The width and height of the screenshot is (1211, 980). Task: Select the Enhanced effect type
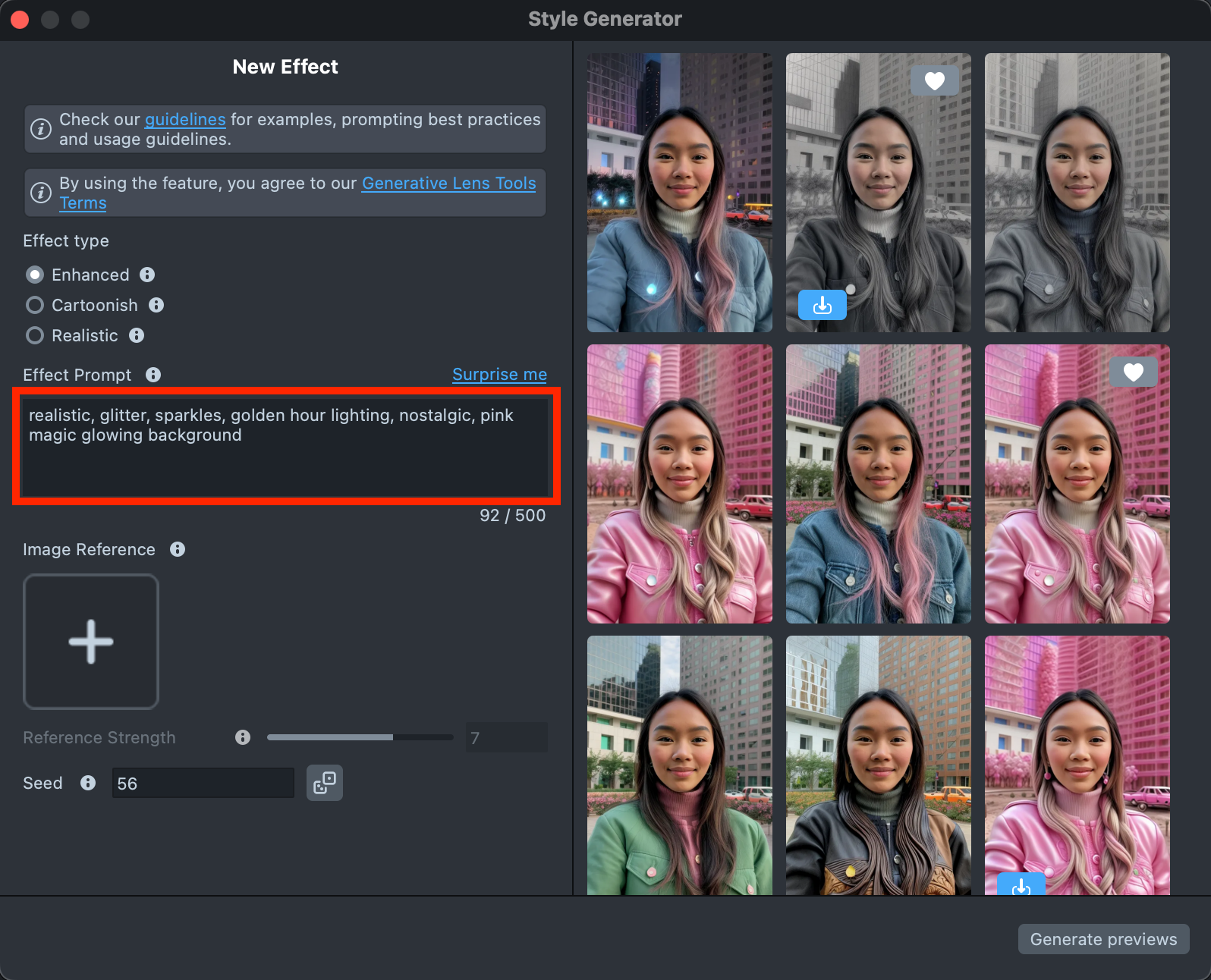coord(35,275)
